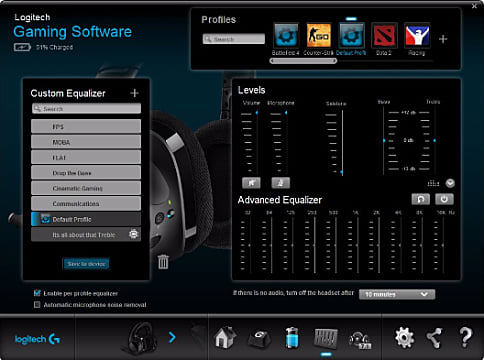Add a new profile with plus icon

coord(443,39)
